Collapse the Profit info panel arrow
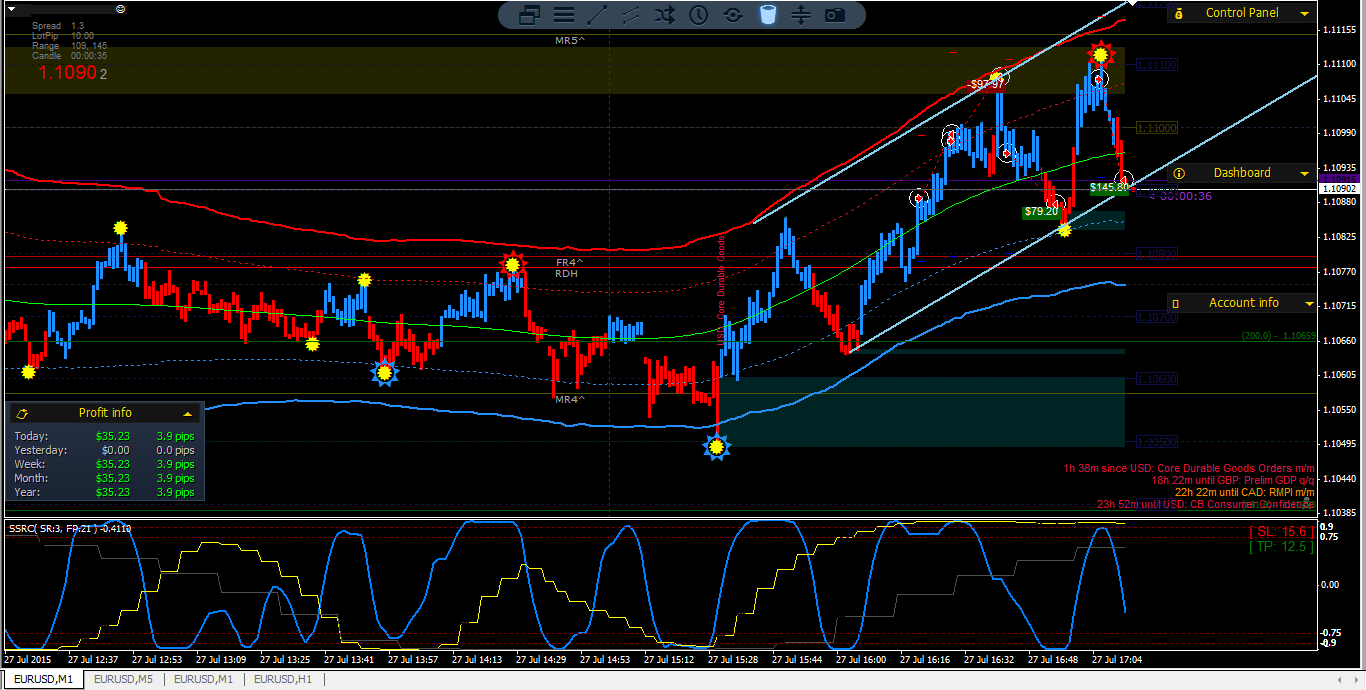The width and height of the screenshot is (1366, 690). 187,413
